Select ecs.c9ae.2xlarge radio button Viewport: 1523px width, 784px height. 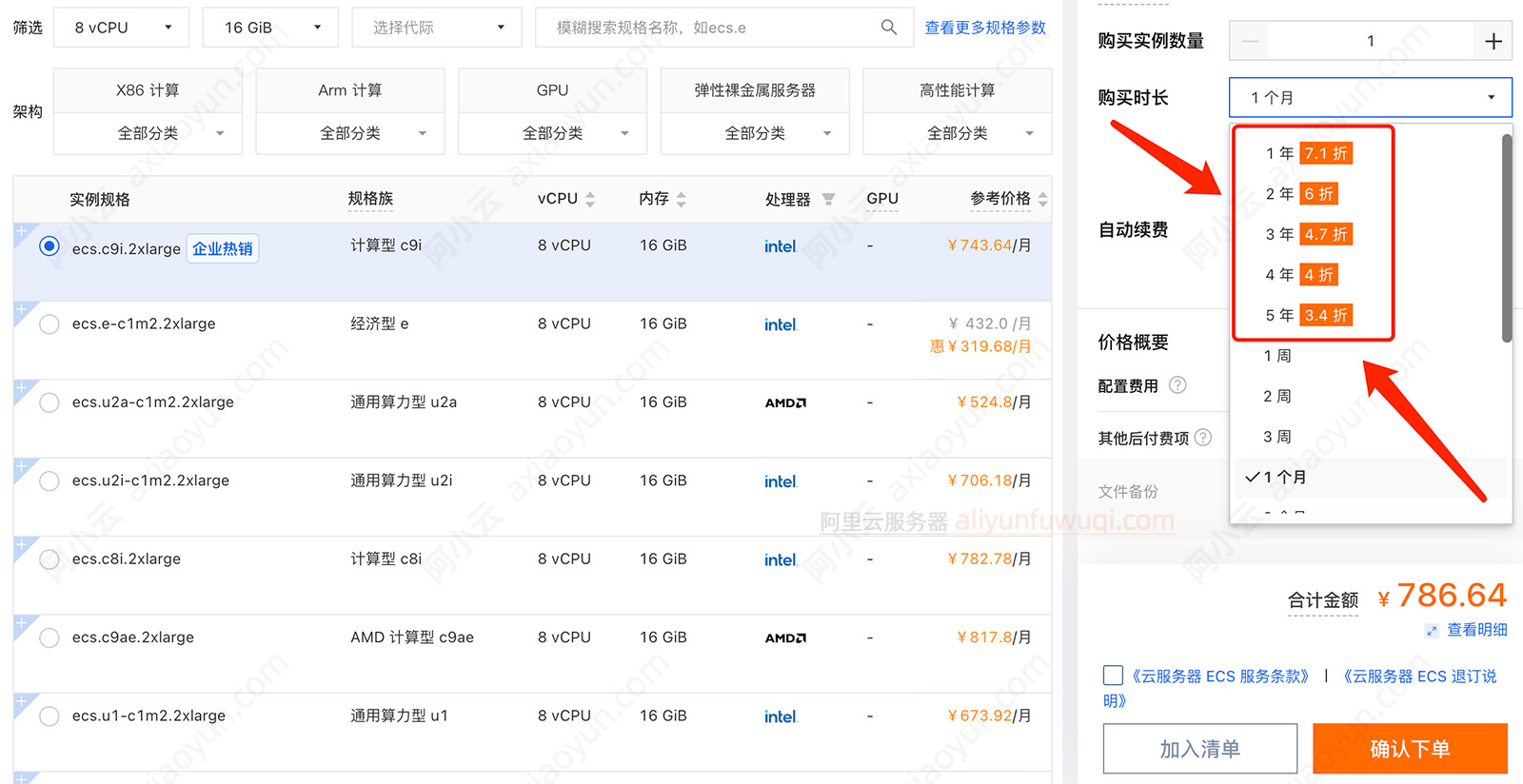point(49,637)
